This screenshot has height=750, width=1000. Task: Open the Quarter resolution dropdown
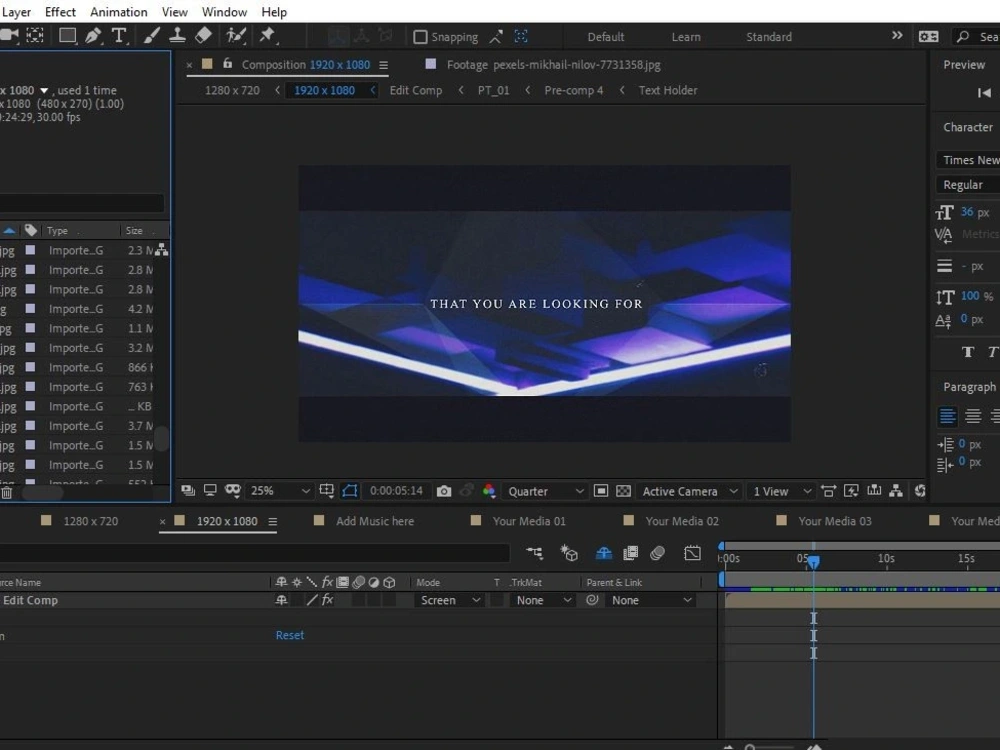545,491
